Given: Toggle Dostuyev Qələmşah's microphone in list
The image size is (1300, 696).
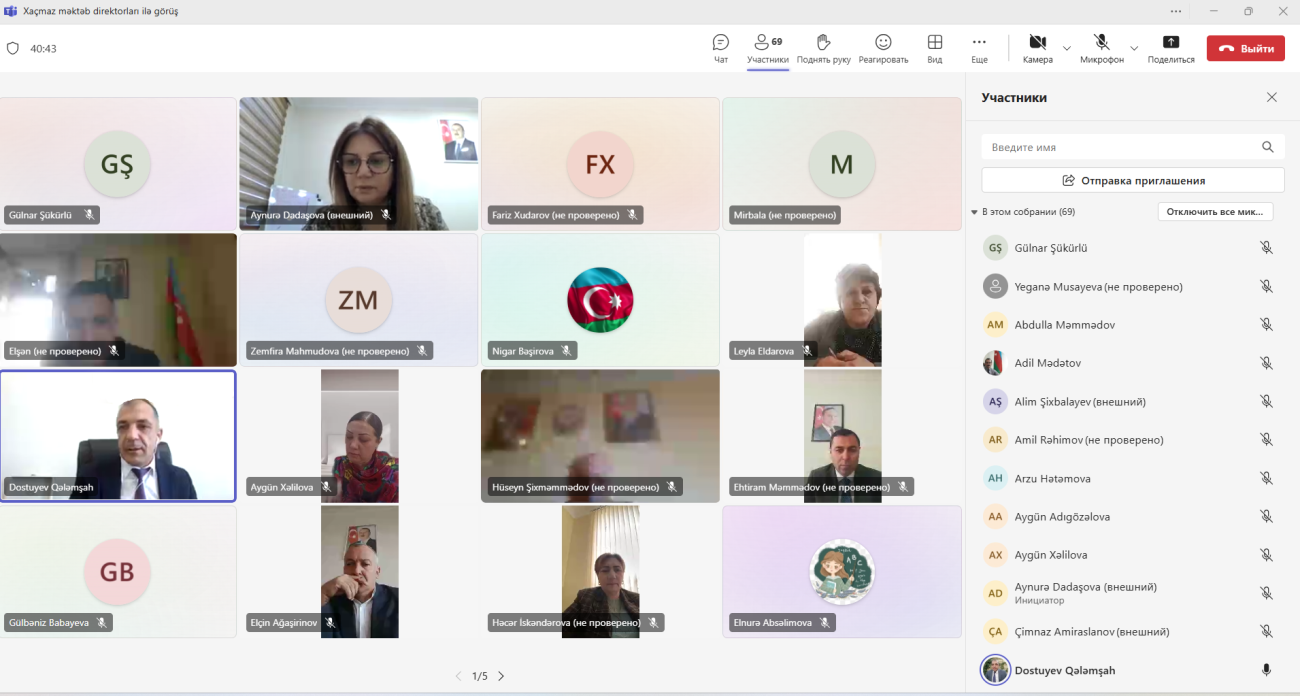Looking at the screenshot, I should coord(1266,670).
